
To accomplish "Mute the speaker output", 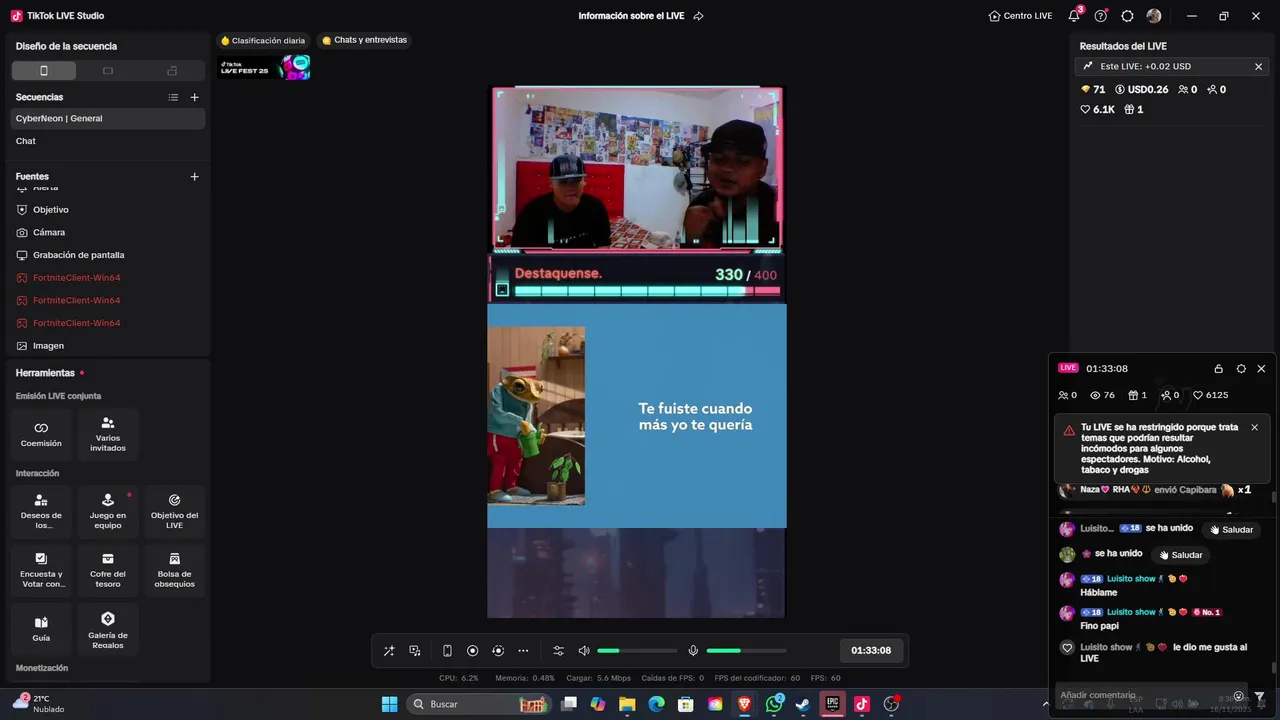I will coord(584,651).
